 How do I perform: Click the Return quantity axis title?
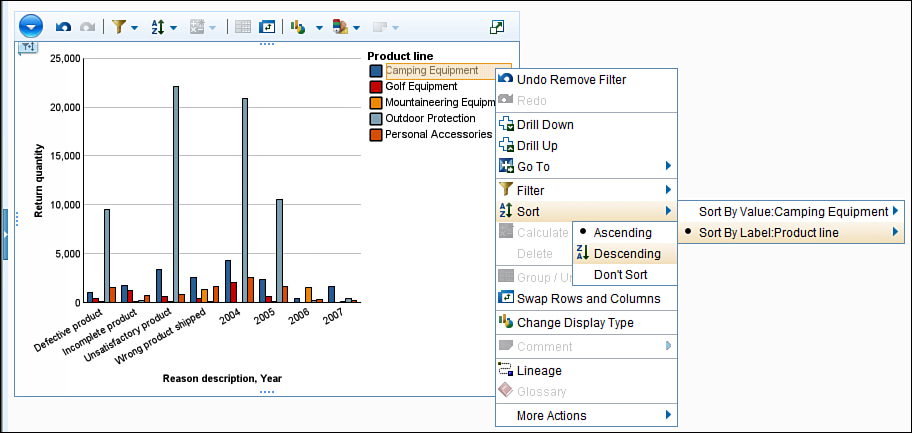[39, 180]
